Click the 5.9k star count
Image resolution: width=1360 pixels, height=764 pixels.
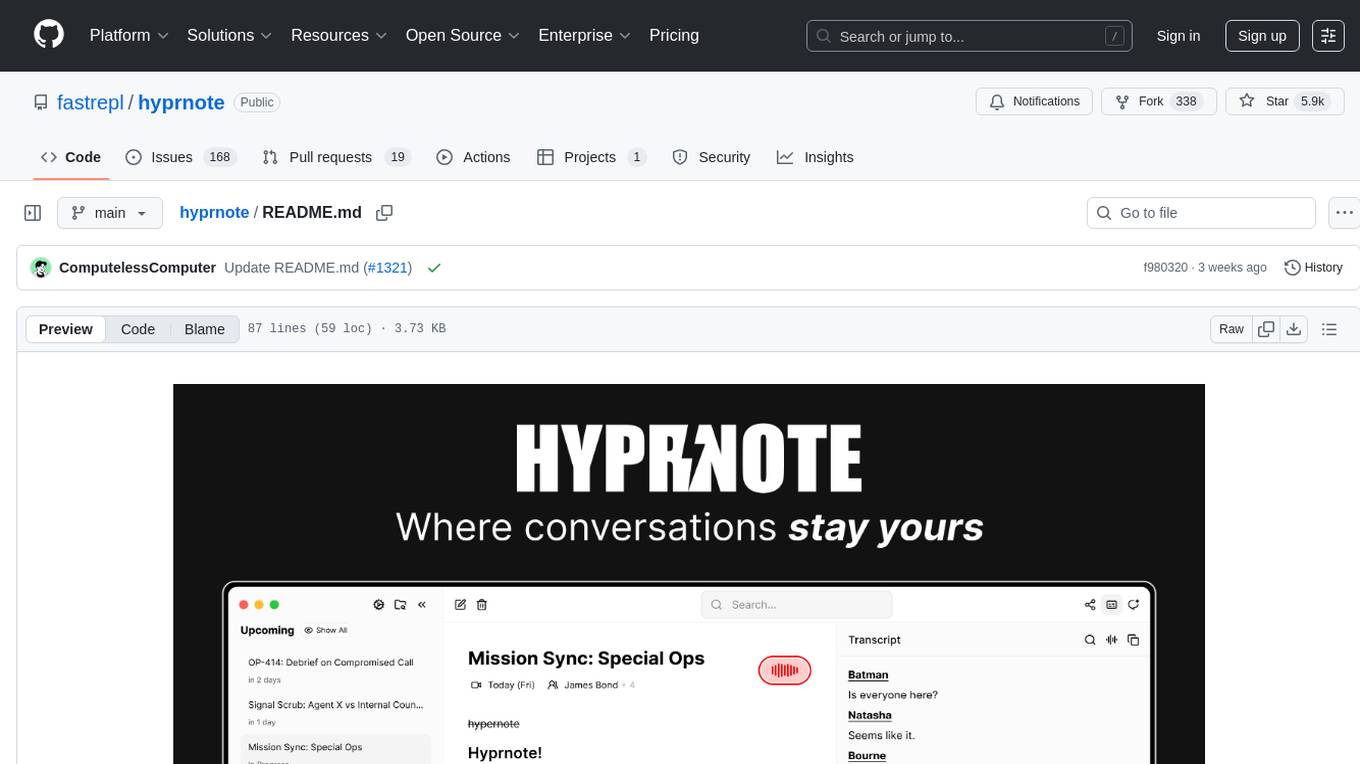(1312, 102)
